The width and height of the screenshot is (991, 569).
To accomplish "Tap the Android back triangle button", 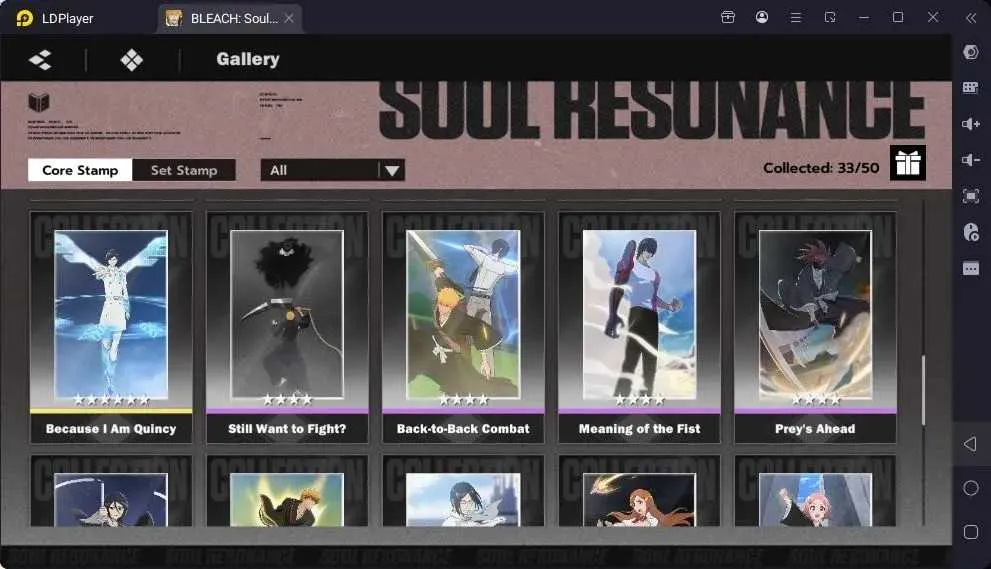I will point(970,444).
